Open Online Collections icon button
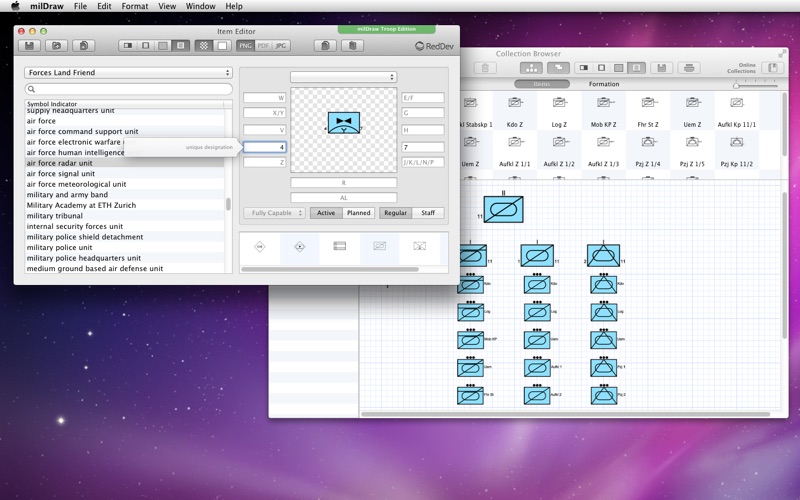Image resolution: width=800 pixels, height=500 pixels. coord(772,68)
